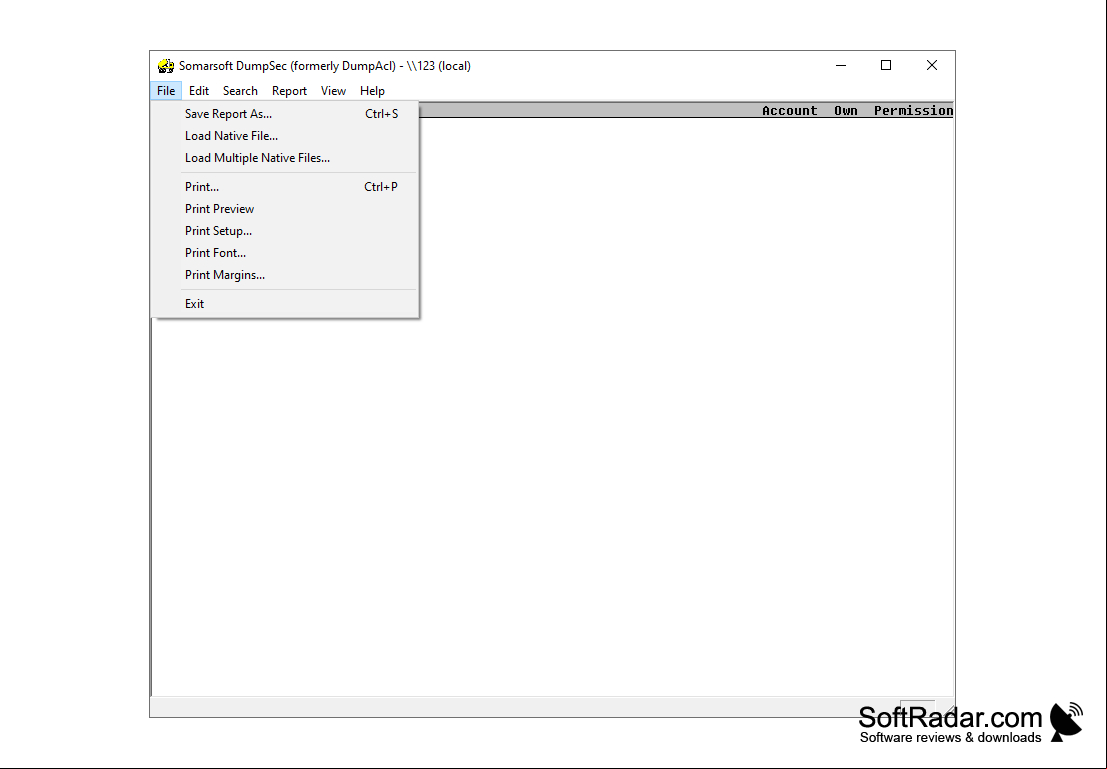The width and height of the screenshot is (1107, 769).
Task: Click the Permission column header
Action: (x=914, y=110)
